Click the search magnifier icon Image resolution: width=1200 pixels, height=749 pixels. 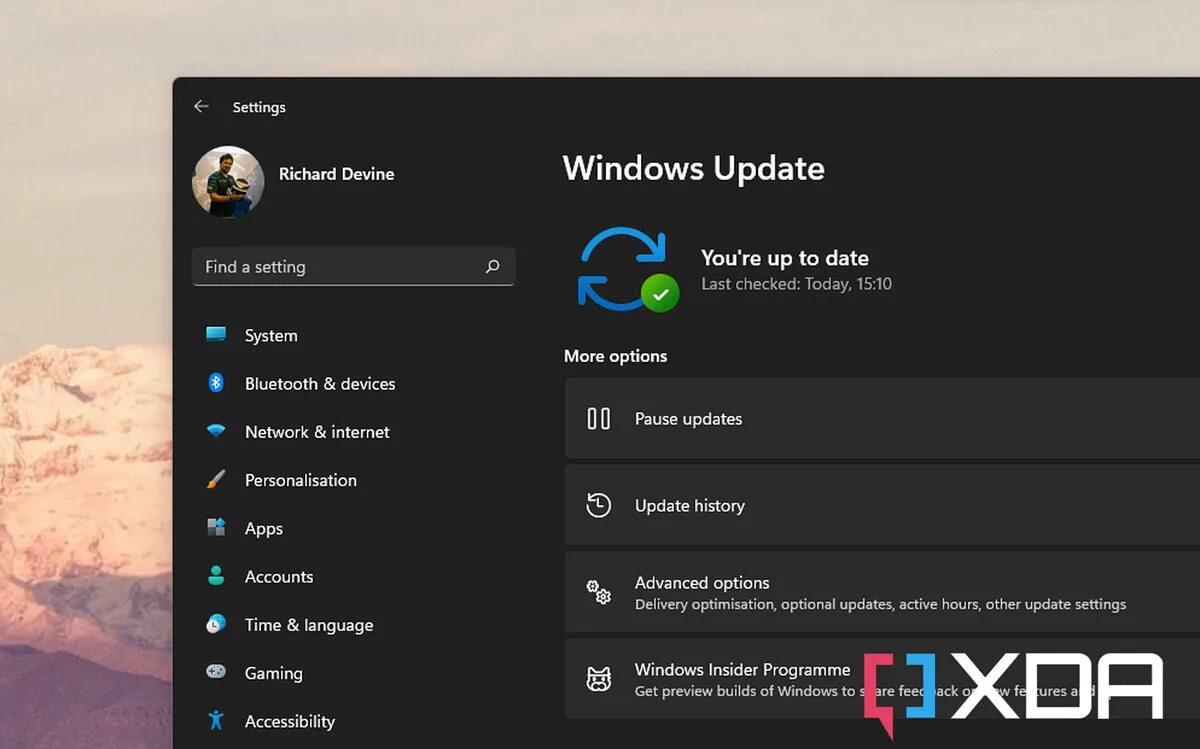[x=492, y=267]
